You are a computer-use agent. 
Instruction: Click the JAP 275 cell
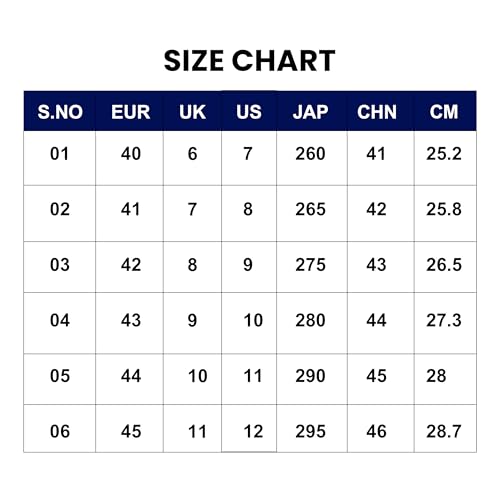coord(310,265)
